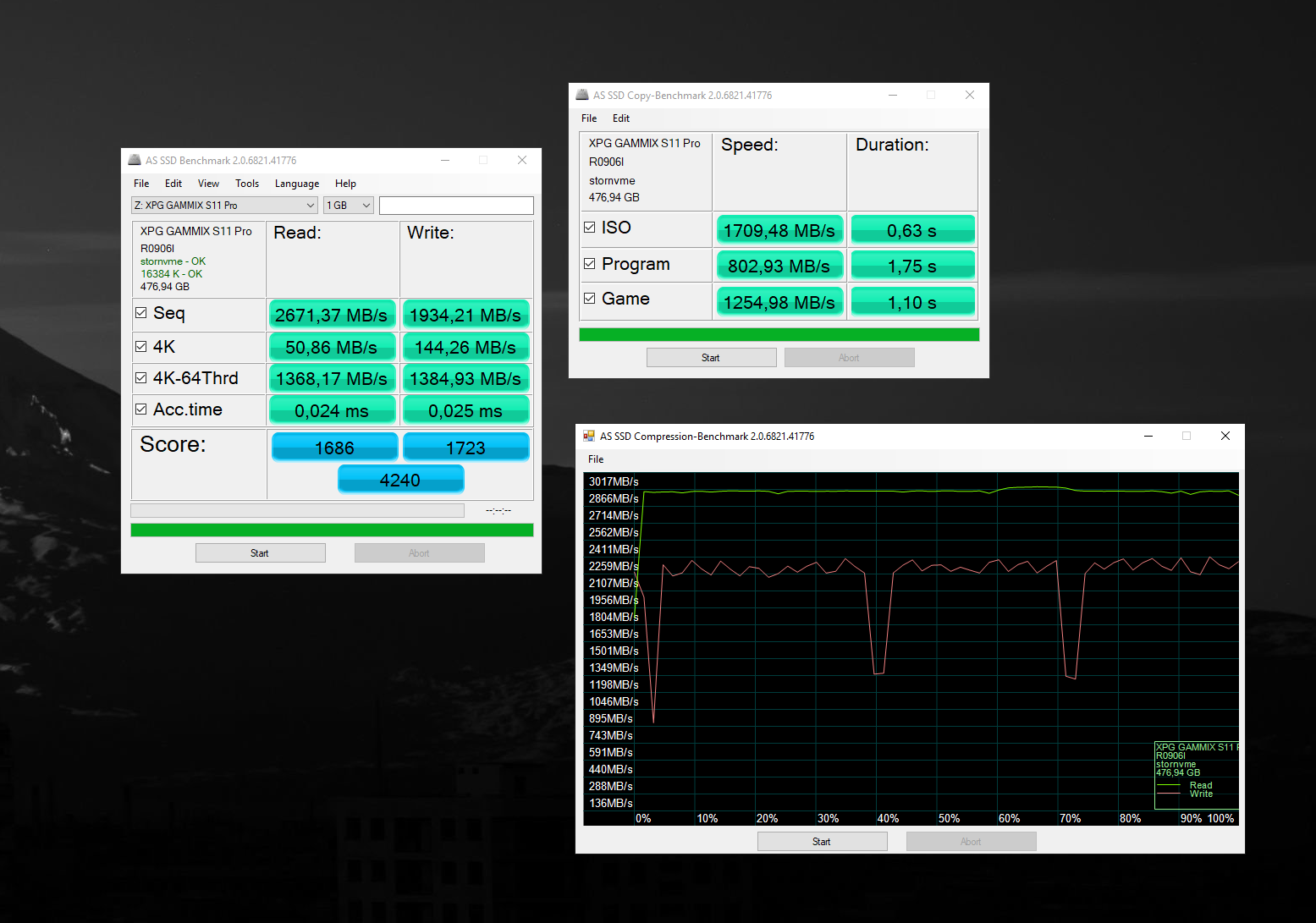
Task: Open the Language menu
Action: pos(297,184)
